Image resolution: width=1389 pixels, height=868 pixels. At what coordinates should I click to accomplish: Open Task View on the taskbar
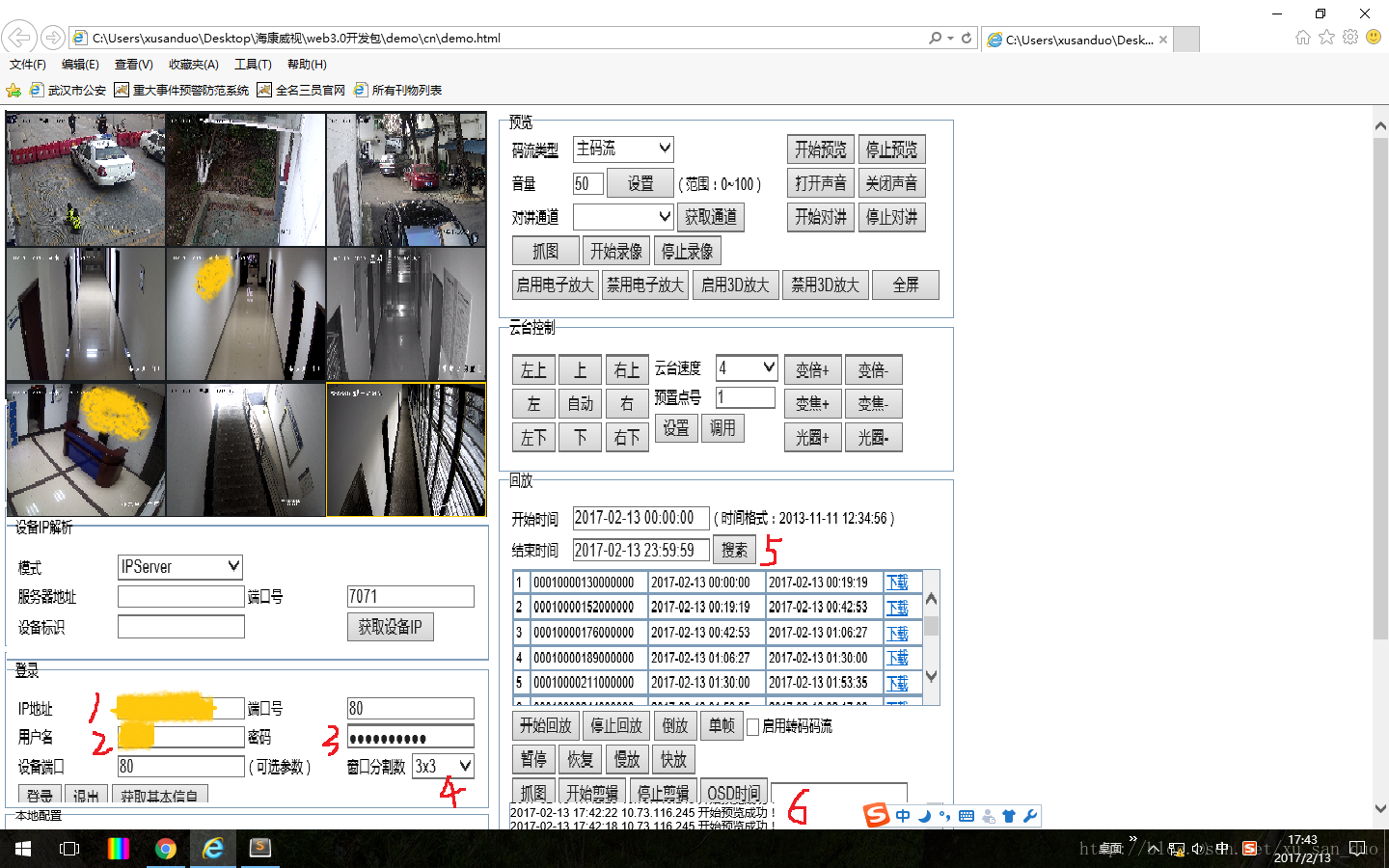pyautogui.click(x=69, y=849)
